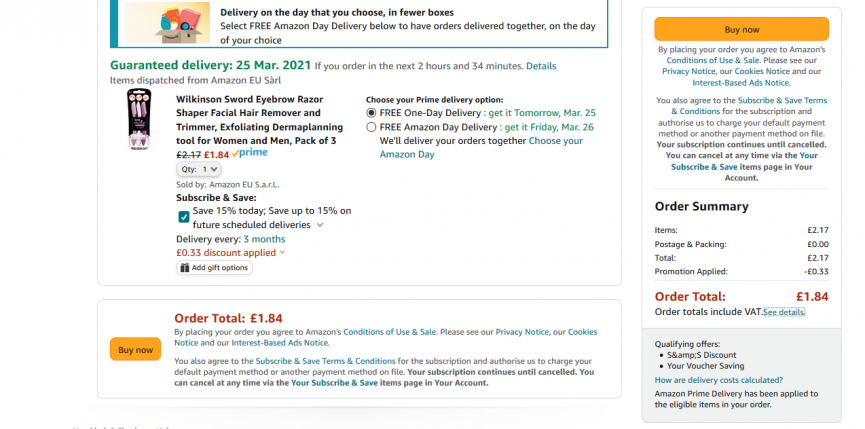Open Order totals See details link

point(784,312)
